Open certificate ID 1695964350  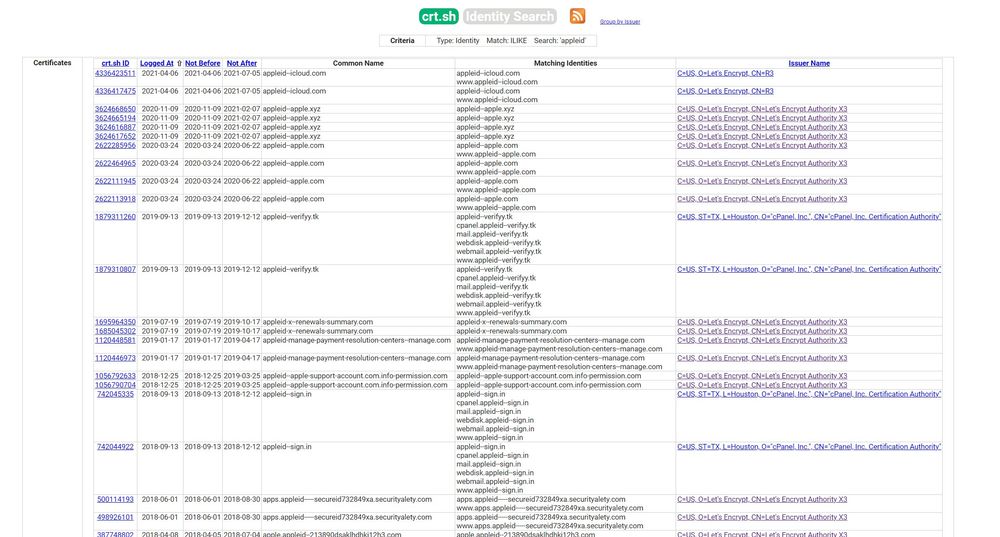115,322
